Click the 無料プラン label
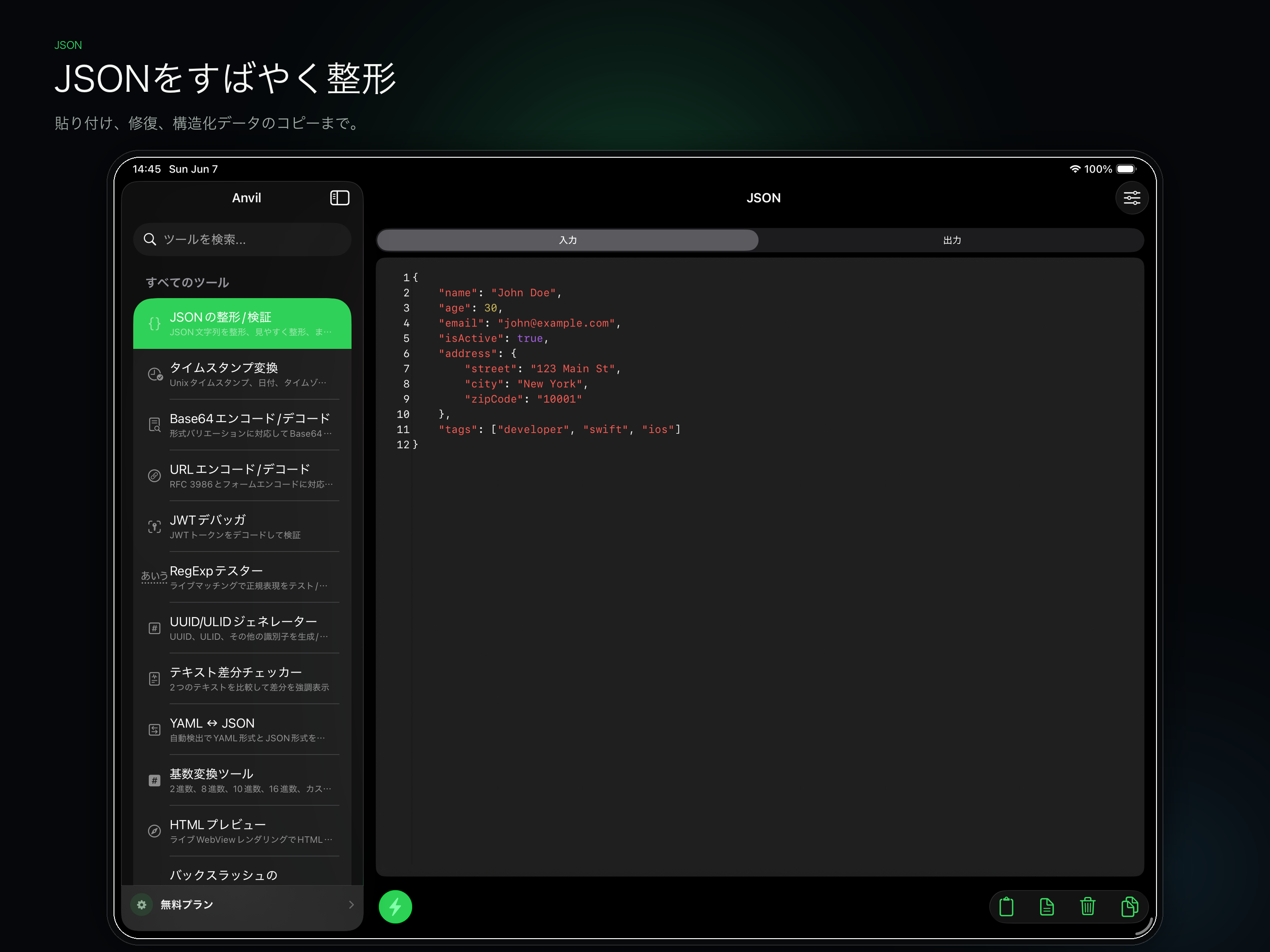This screenshot has height=952, width=1270. coord(186,904)
